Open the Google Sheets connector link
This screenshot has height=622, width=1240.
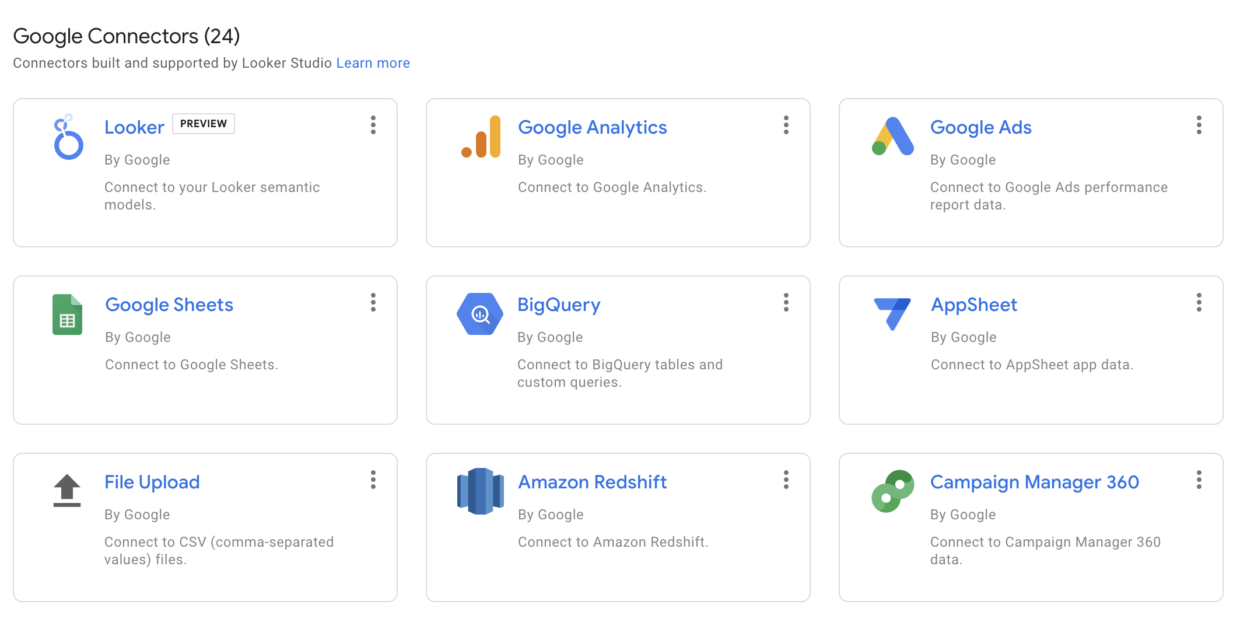169,304
